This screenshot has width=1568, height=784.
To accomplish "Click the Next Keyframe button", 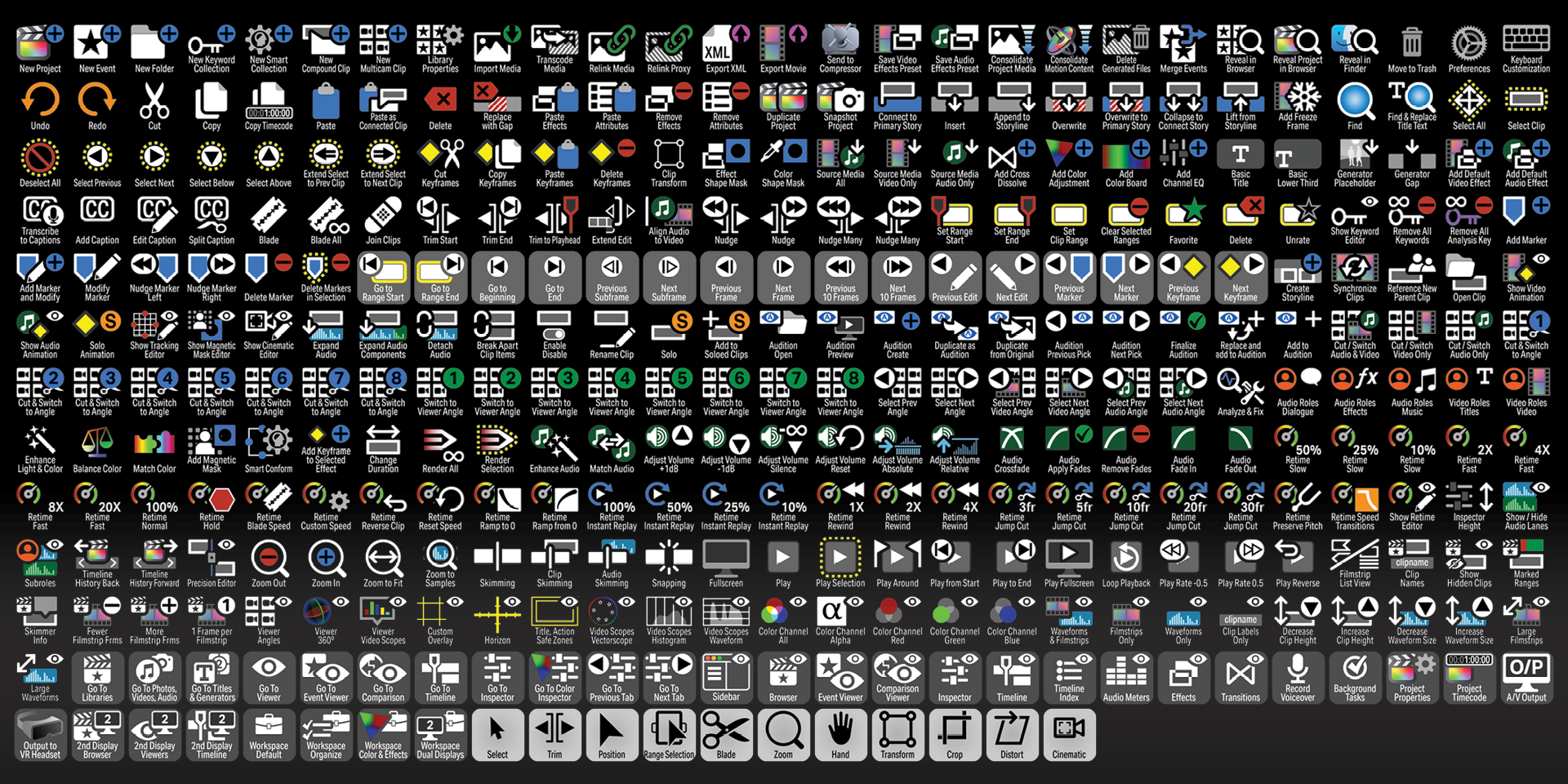I will coord(1241,278).
